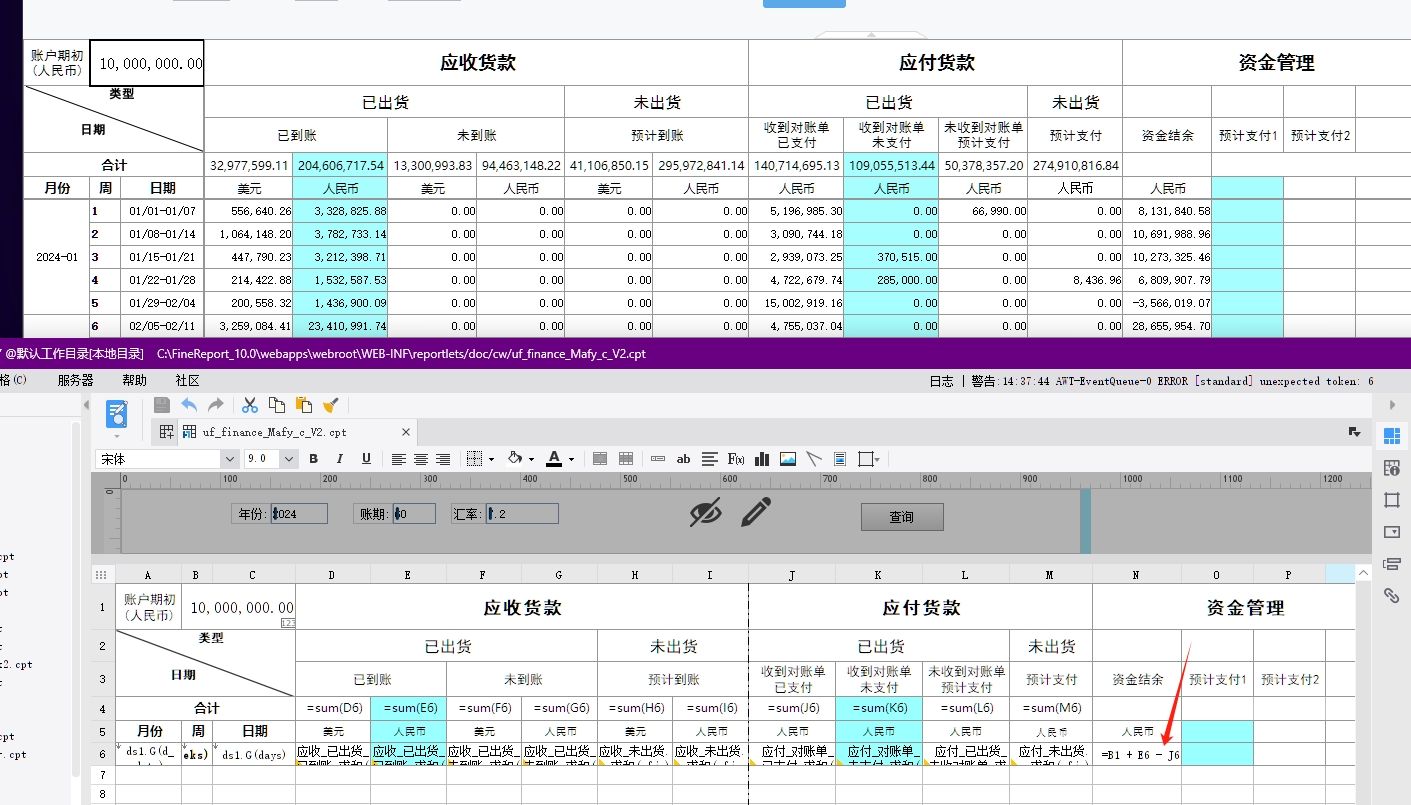Toggle underline formatting
Viewport: 1411px width, 805px height.
pyautogui.click(x=366, y=459)
